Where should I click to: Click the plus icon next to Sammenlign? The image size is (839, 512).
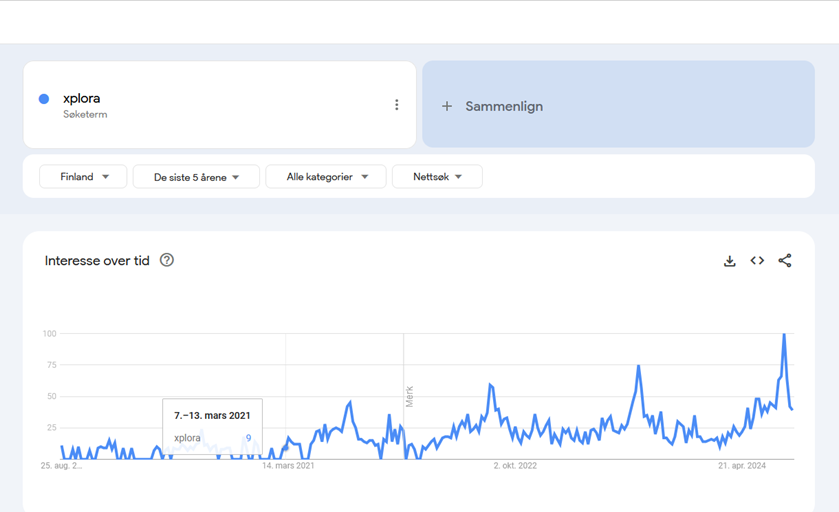(447, 106)
